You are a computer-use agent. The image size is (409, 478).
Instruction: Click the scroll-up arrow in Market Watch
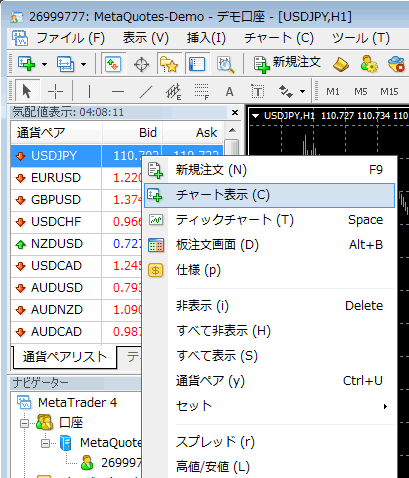[232, 130]
